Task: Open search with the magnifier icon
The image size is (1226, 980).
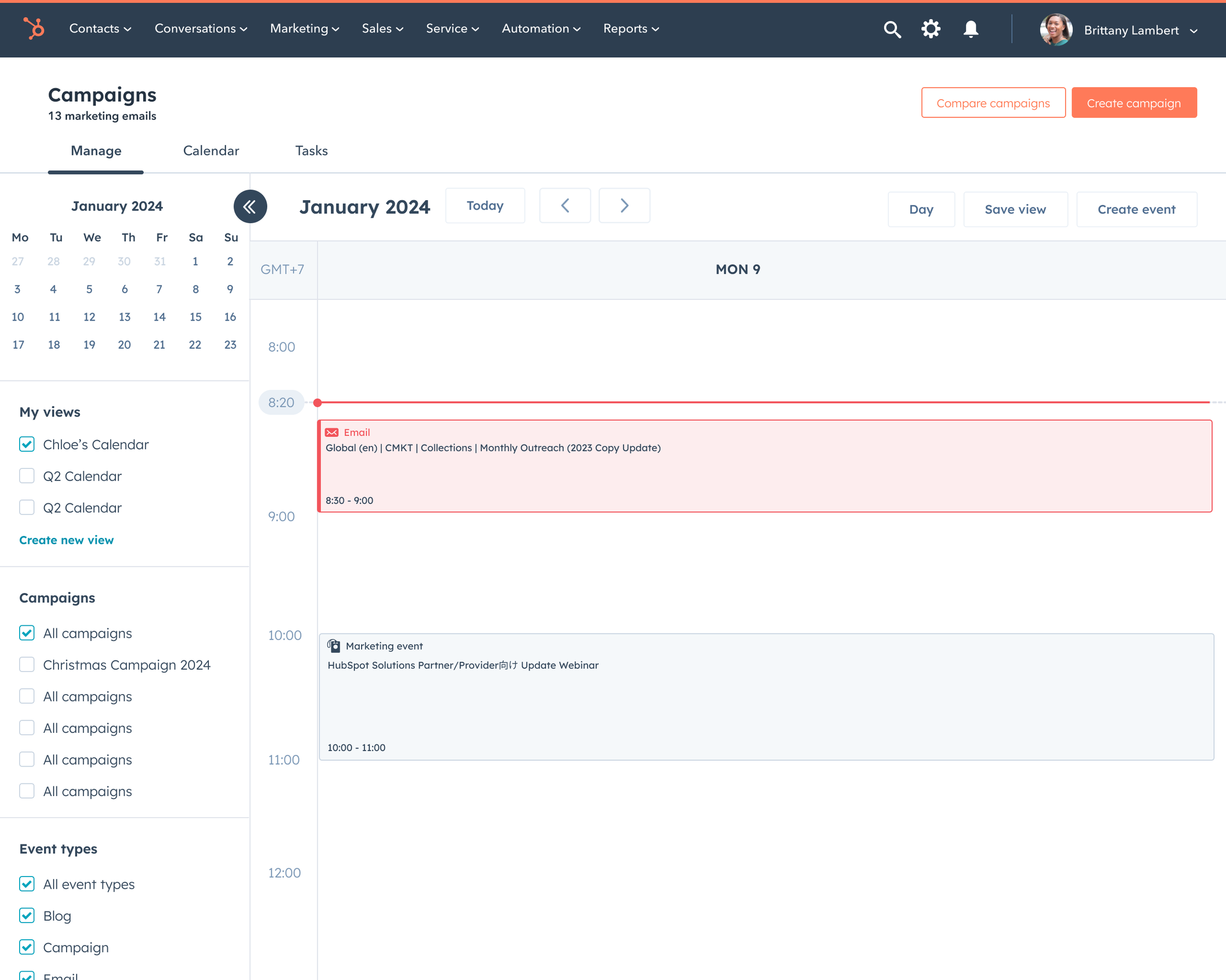Action: pyautogui.click(x=892, y=29)
